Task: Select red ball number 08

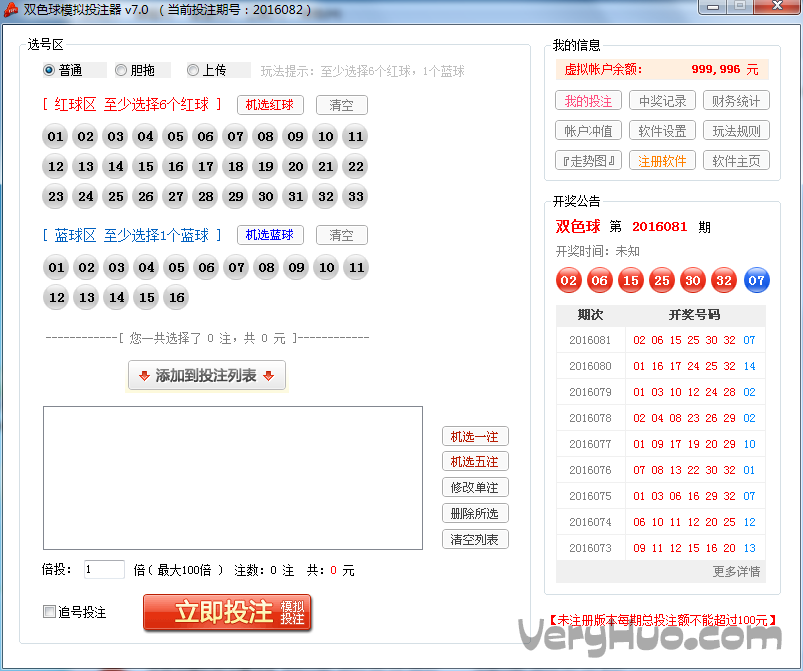Action: tap(265, 137)
